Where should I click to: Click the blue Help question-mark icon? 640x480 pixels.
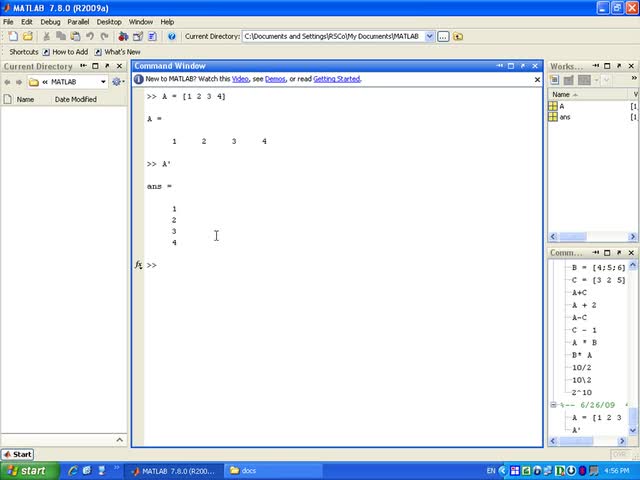(x=171, y=36)
